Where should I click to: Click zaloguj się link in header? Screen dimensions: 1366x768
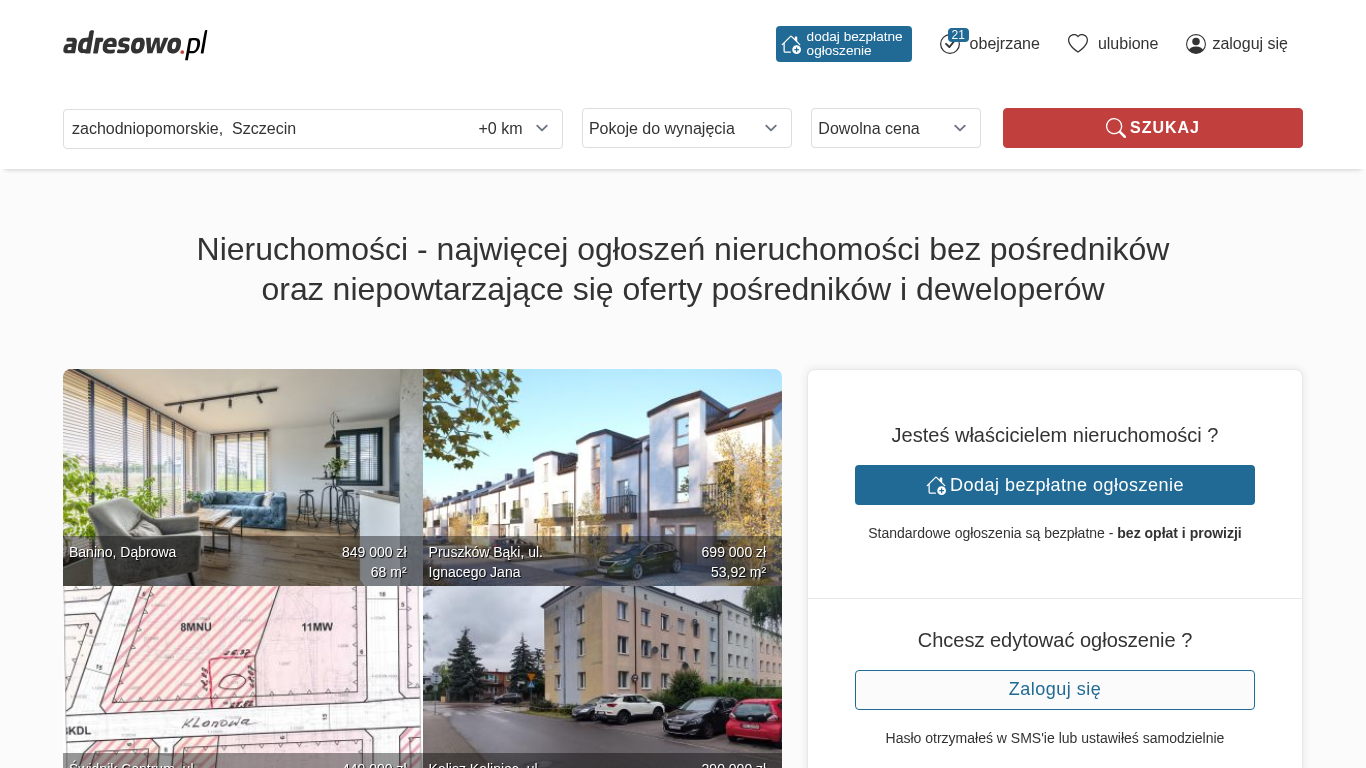(1249, 44)
